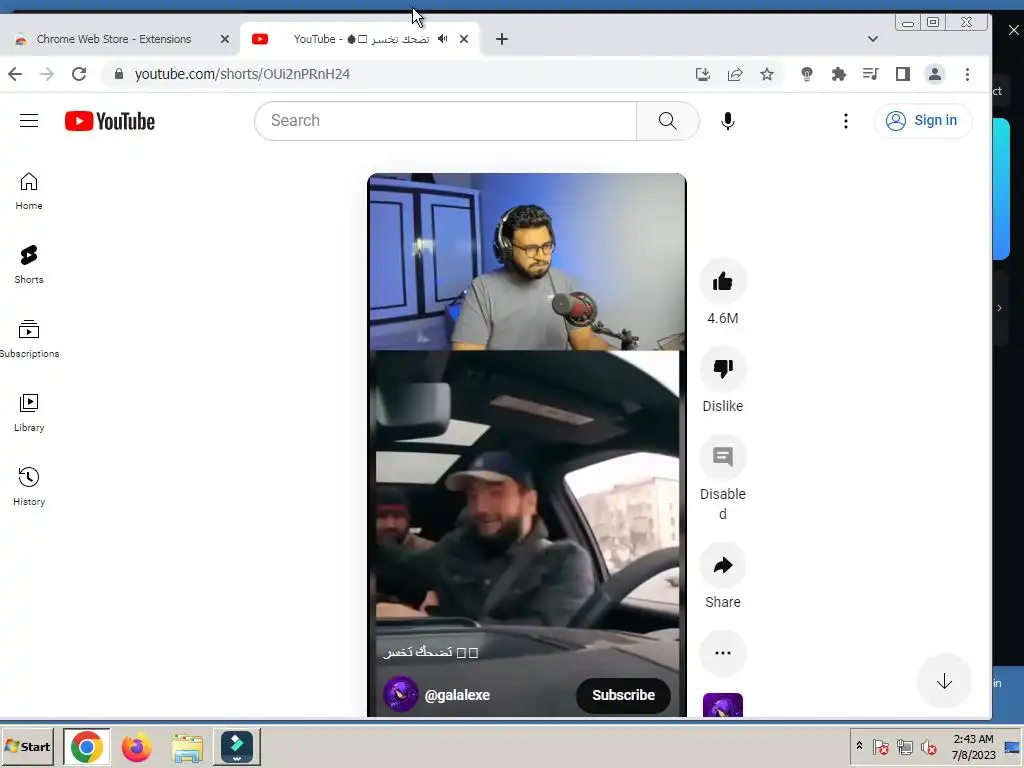This screenshot has width=1024, height=768.
Task: Open Library in the sidebar
Action: [x=29, y=413]
